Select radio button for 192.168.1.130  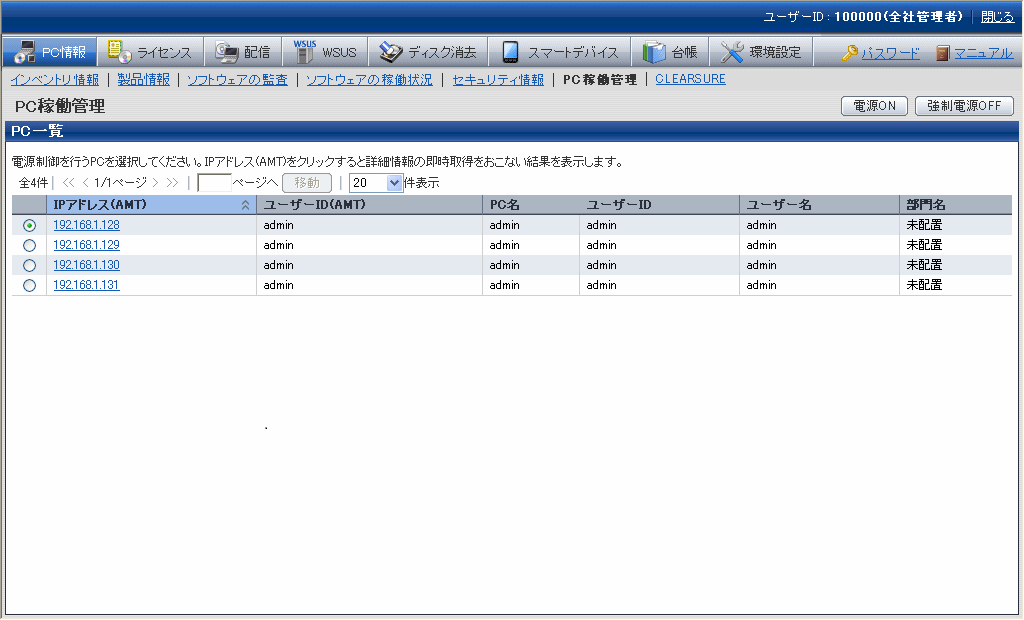[x=29, y=265]
